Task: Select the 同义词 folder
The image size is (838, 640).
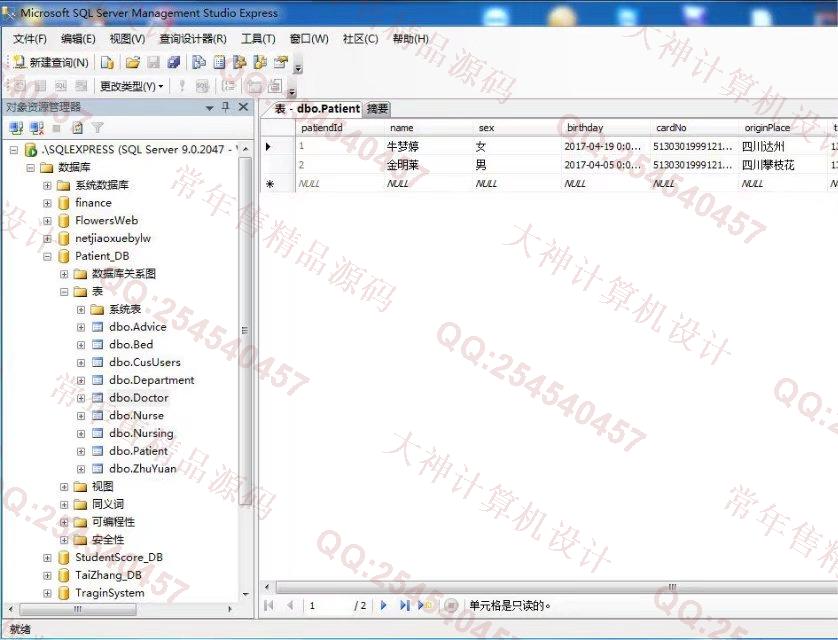Action: tap(107, 504)
